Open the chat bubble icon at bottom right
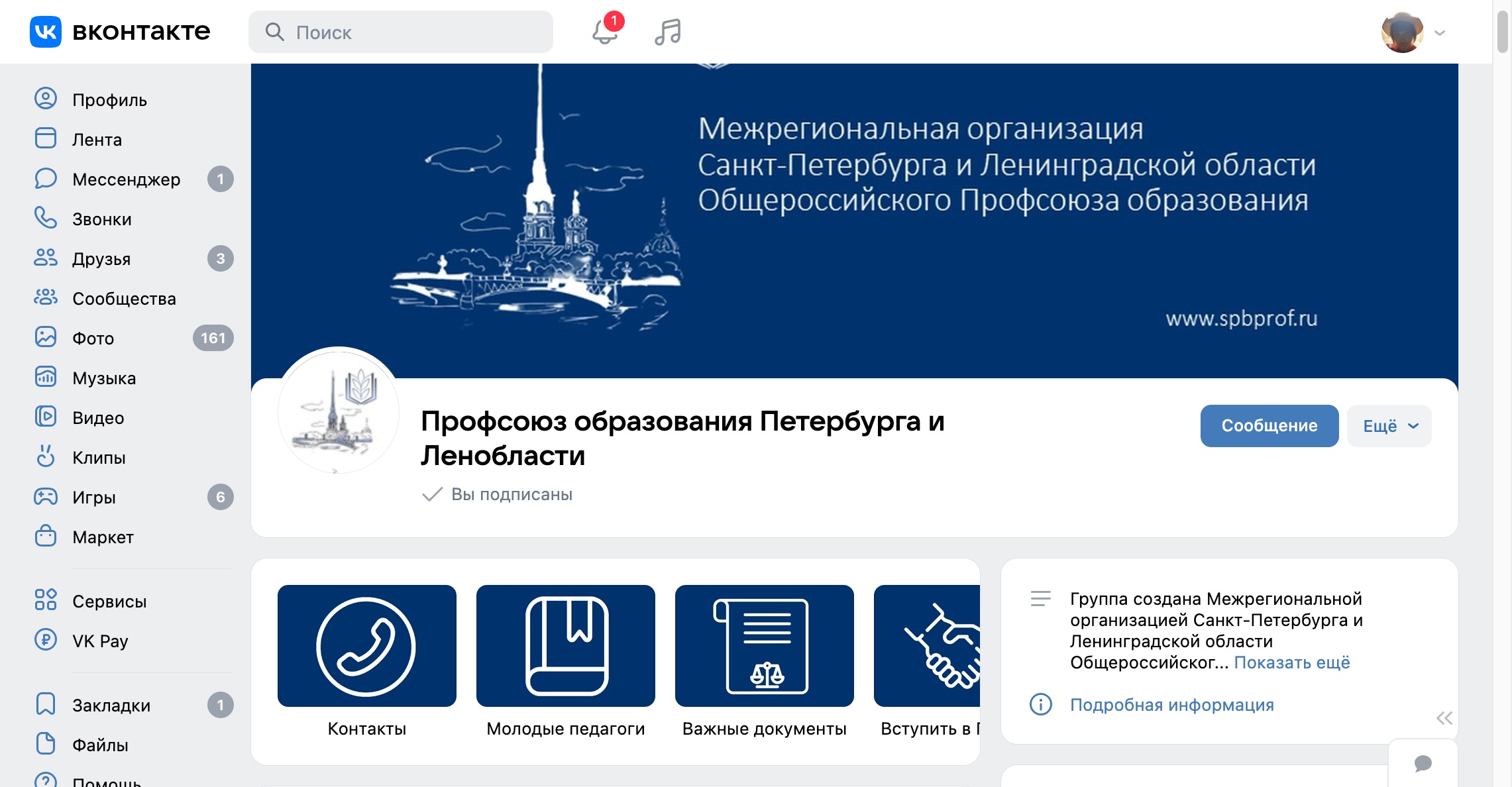1512x787 pixels. click(x=1423, y=764)
